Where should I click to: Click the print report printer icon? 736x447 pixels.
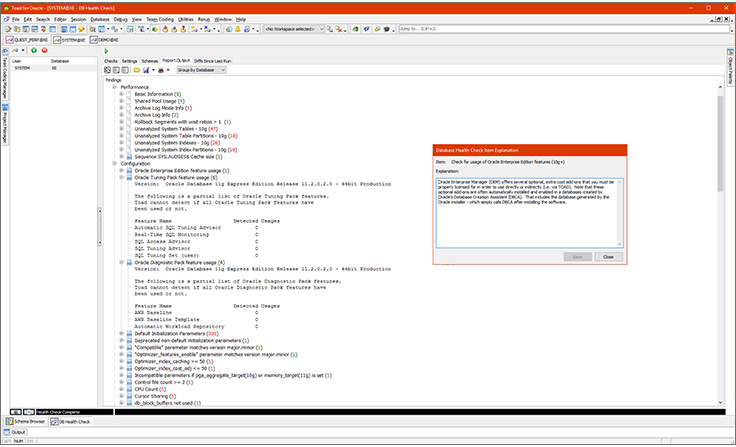(161, 70)
